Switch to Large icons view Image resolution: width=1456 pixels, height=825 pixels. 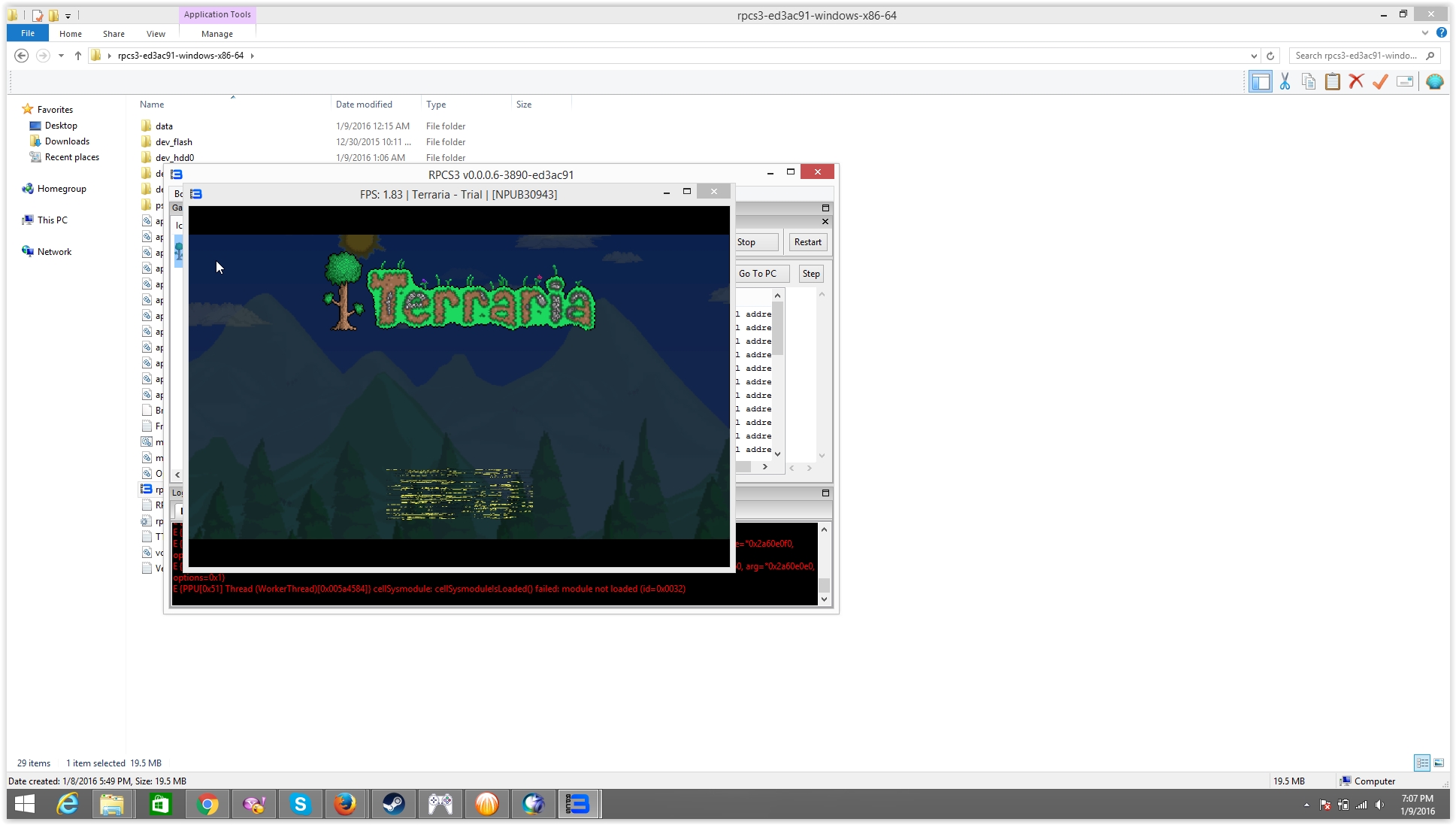click(x=1439, y=763)
